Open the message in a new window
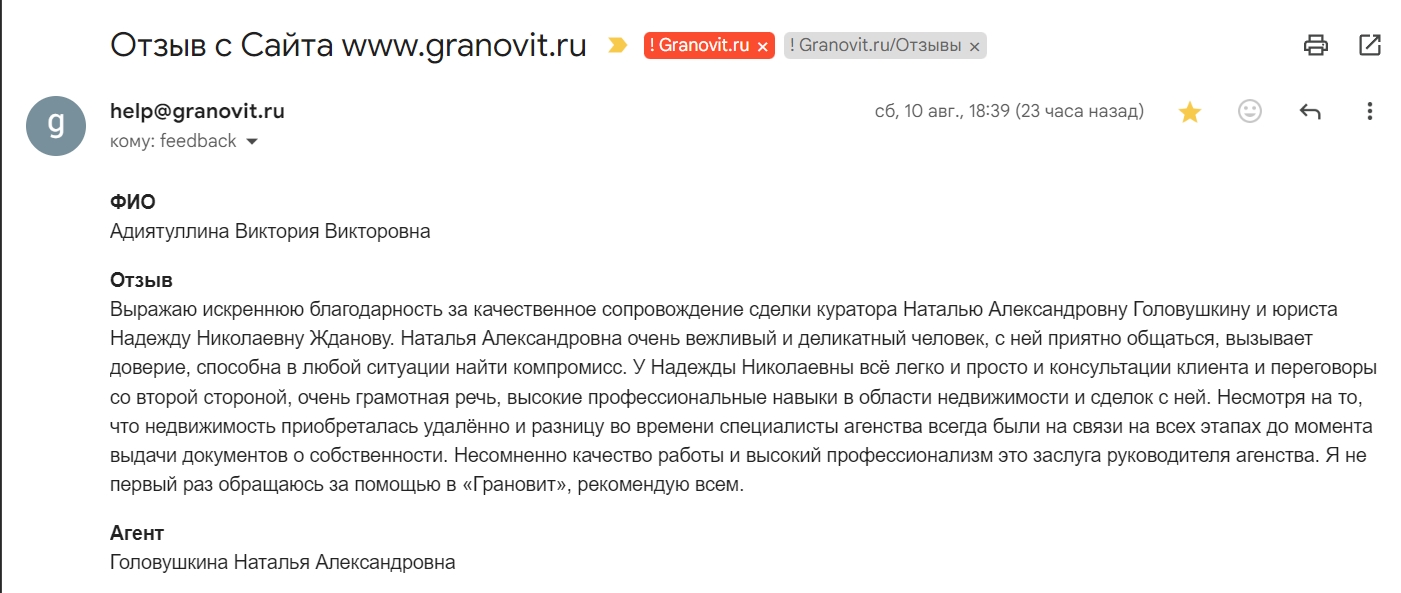The height and width of the screenshot is (593, 1401). pyautogui.click(x=1370, y=45)
